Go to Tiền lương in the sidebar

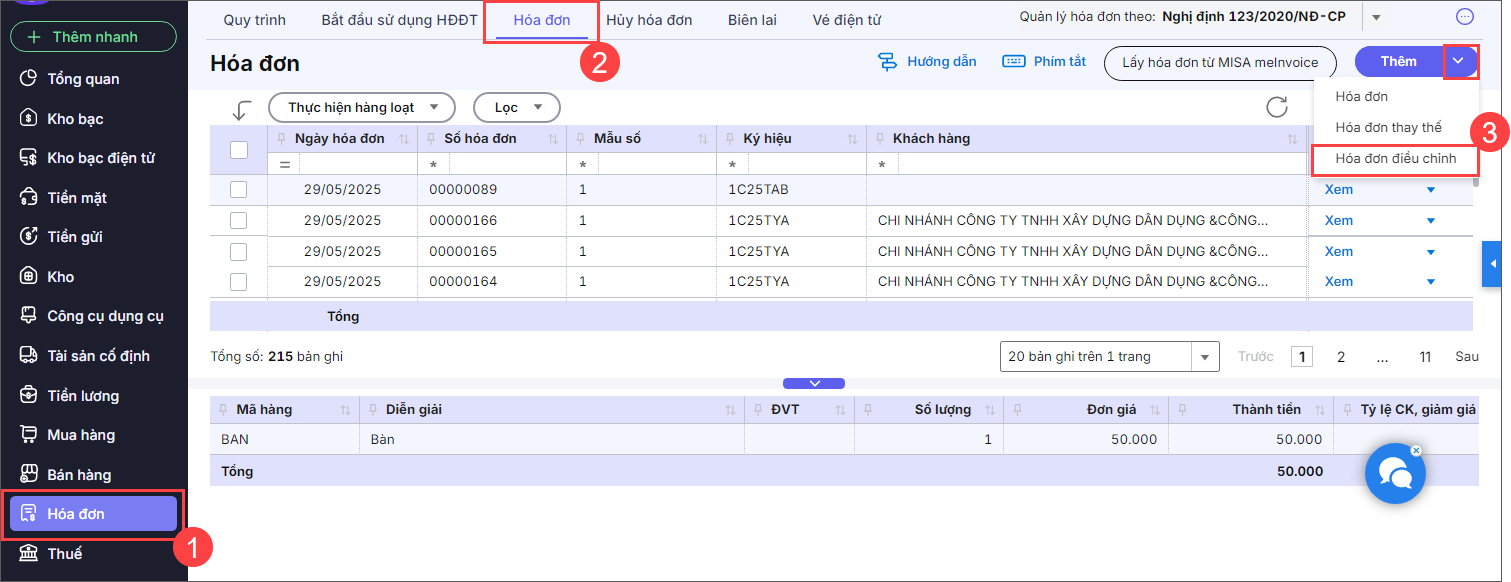[82, 396]
